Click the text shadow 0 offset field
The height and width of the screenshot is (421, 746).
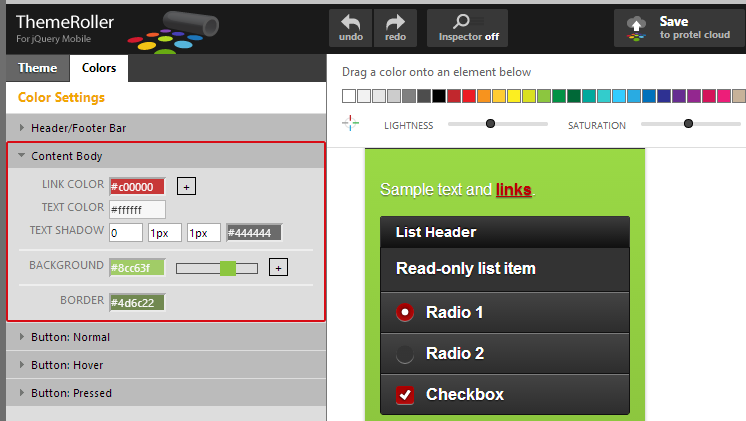(126, 233)
